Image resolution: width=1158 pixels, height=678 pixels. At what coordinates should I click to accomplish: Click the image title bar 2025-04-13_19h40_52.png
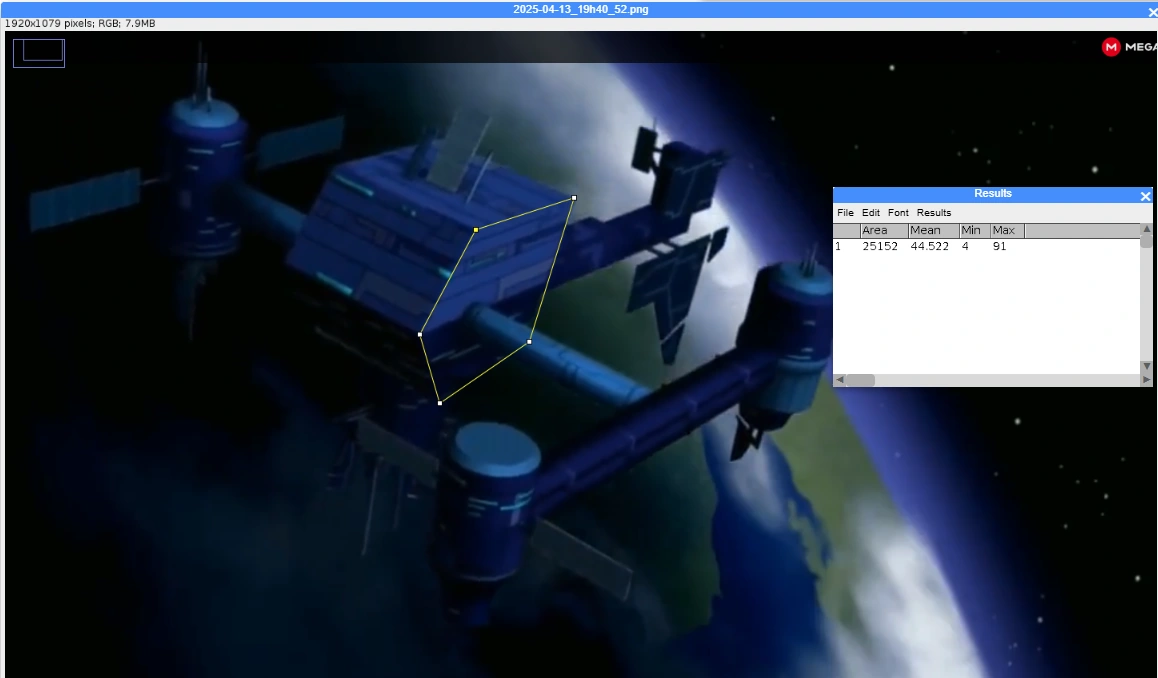coord(580,10)
